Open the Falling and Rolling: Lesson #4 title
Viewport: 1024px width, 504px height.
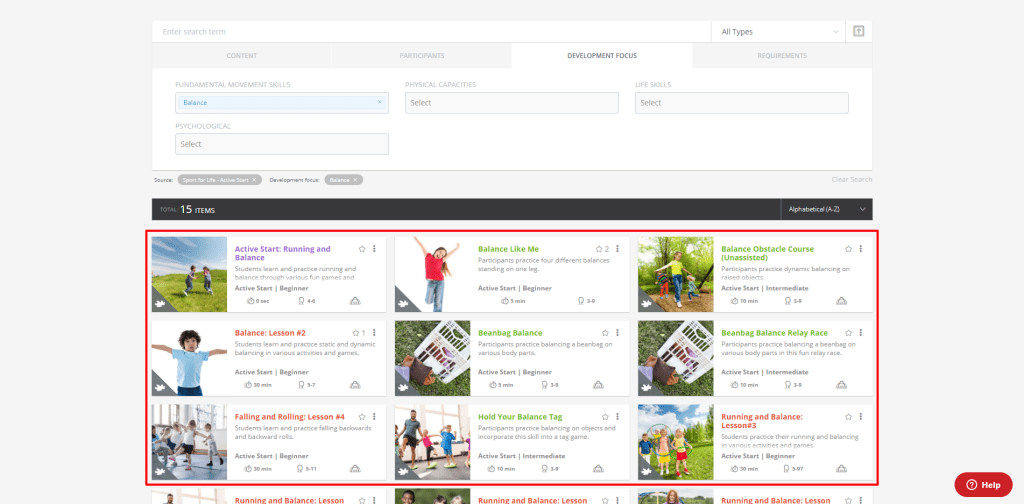click(x=289, y=417)
